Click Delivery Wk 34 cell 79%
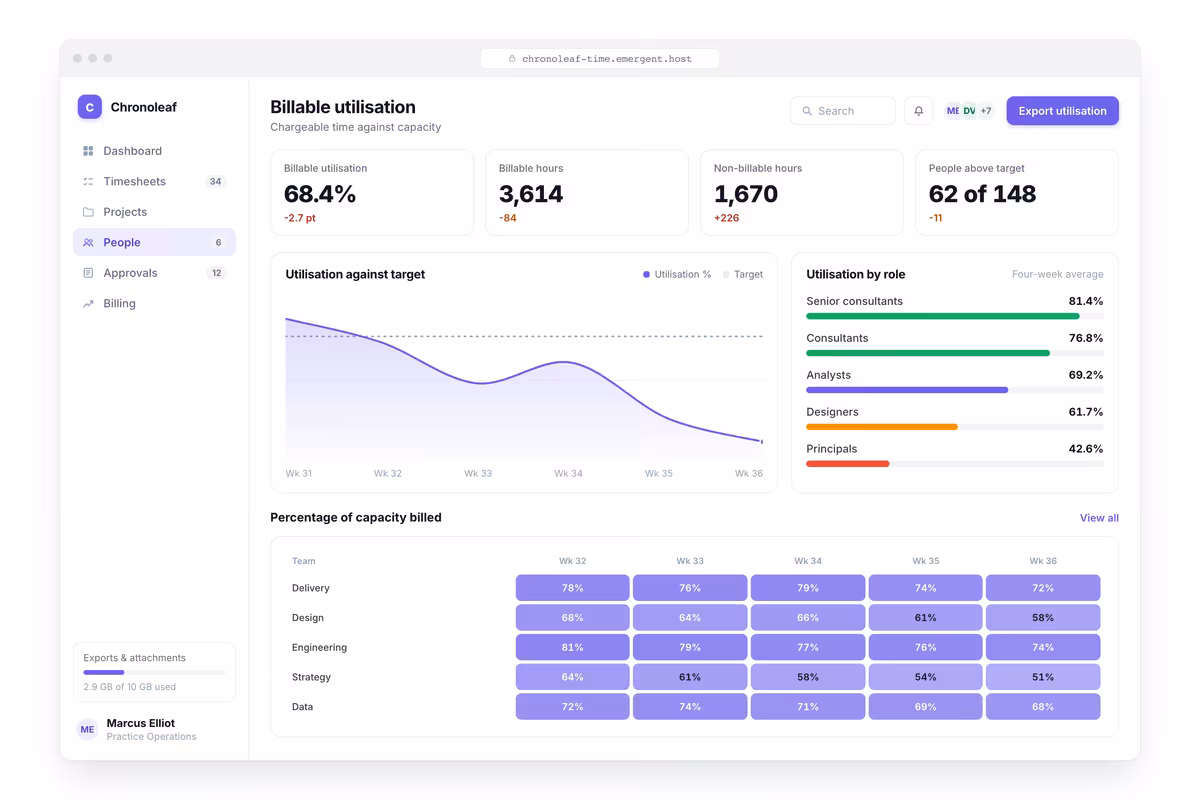Image resolution: width=1200 pixels, height=800 pixels. pyautogui.click(x=808, y=588)
